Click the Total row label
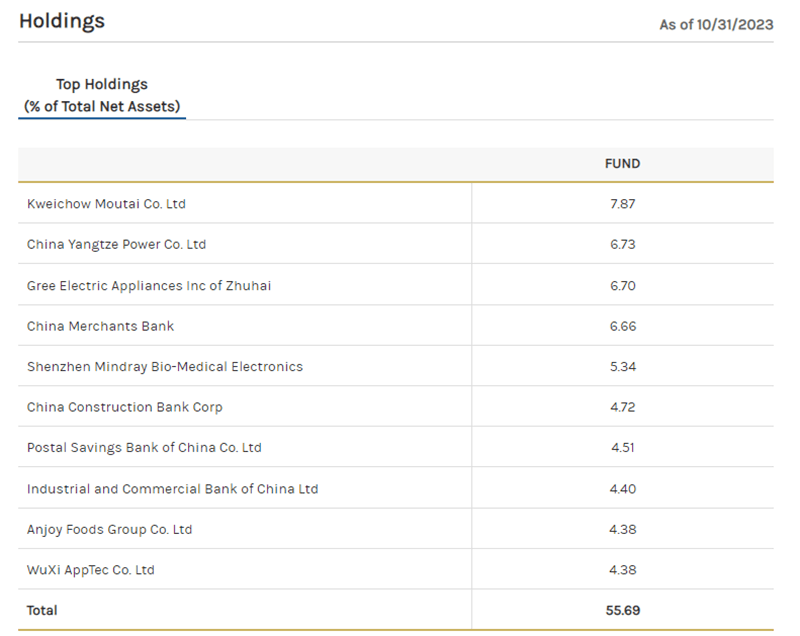This screenshot has height=636, width=800. point(42,610)
